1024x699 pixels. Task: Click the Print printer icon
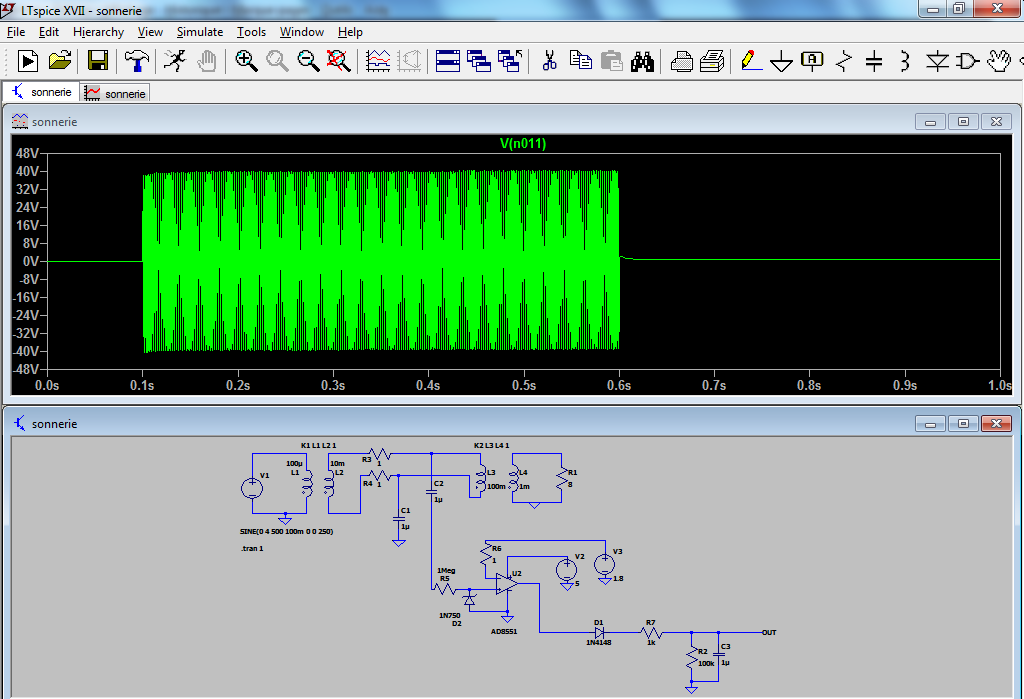tap(712, 61)
